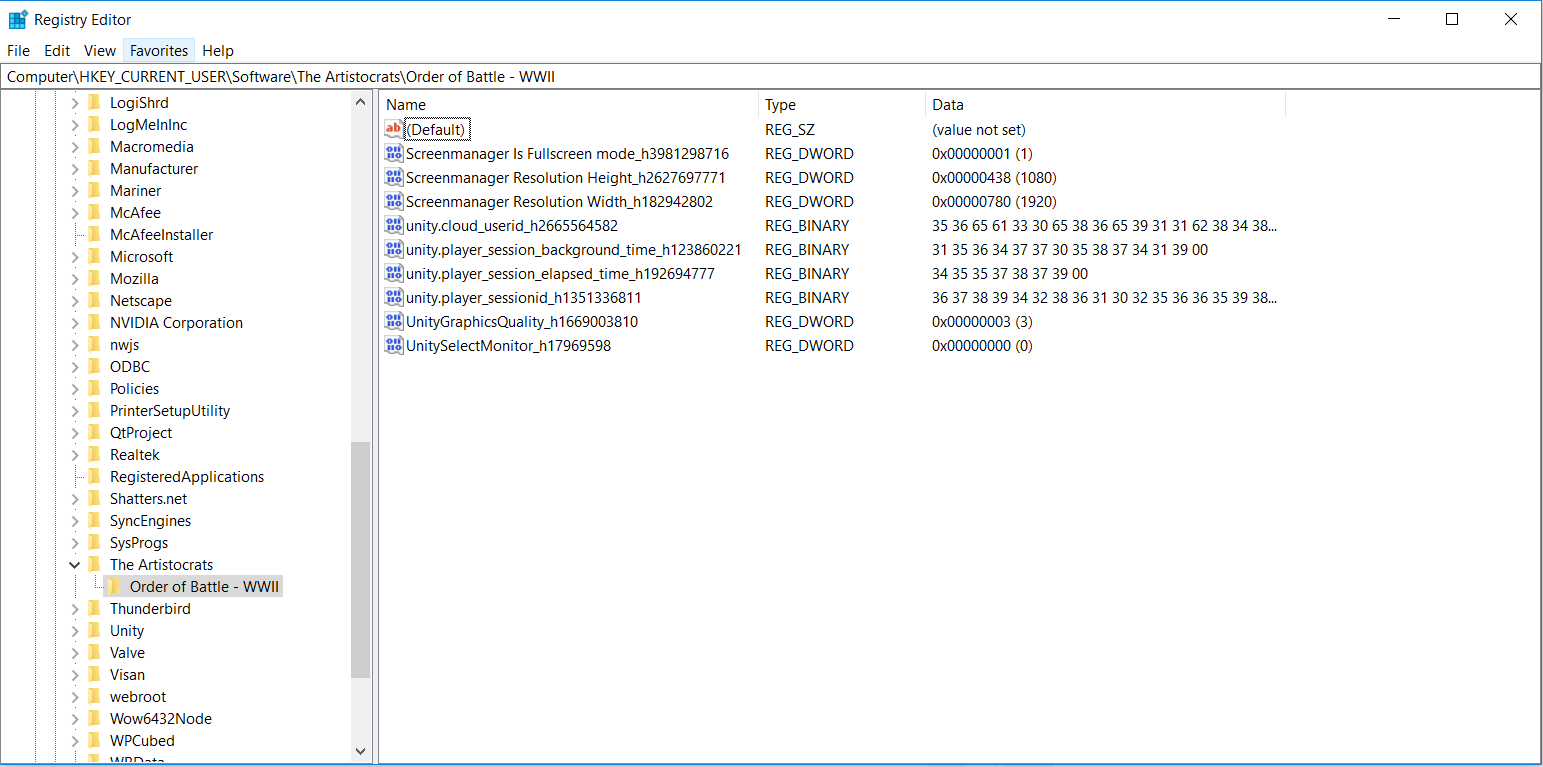
Task: Click the tree pane scroll down arrow
Action: [361, 750]
